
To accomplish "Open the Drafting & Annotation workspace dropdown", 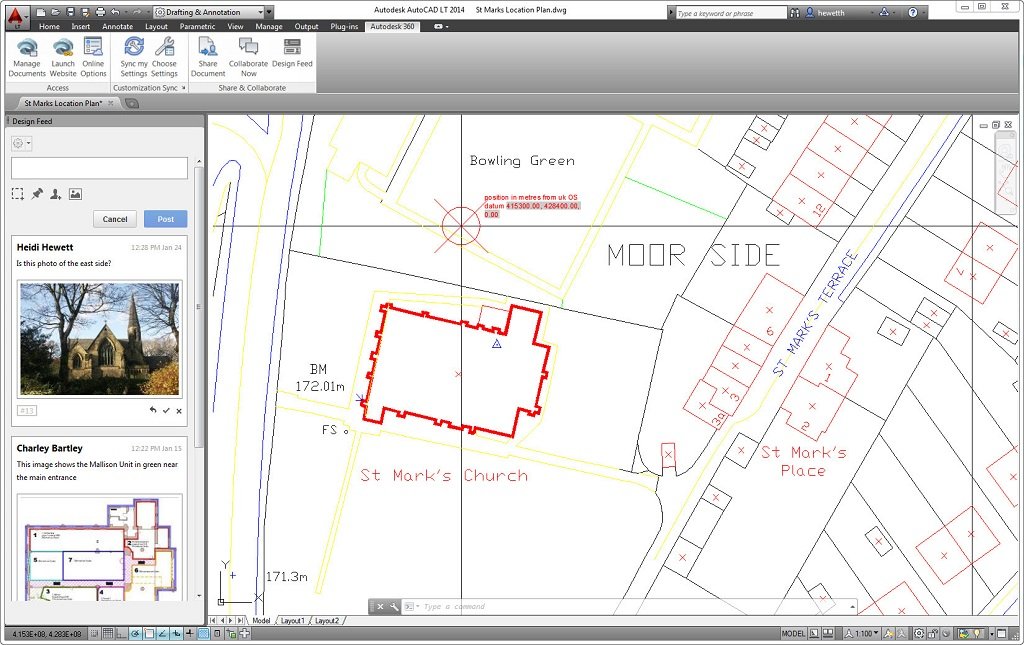I will (209, 12).
